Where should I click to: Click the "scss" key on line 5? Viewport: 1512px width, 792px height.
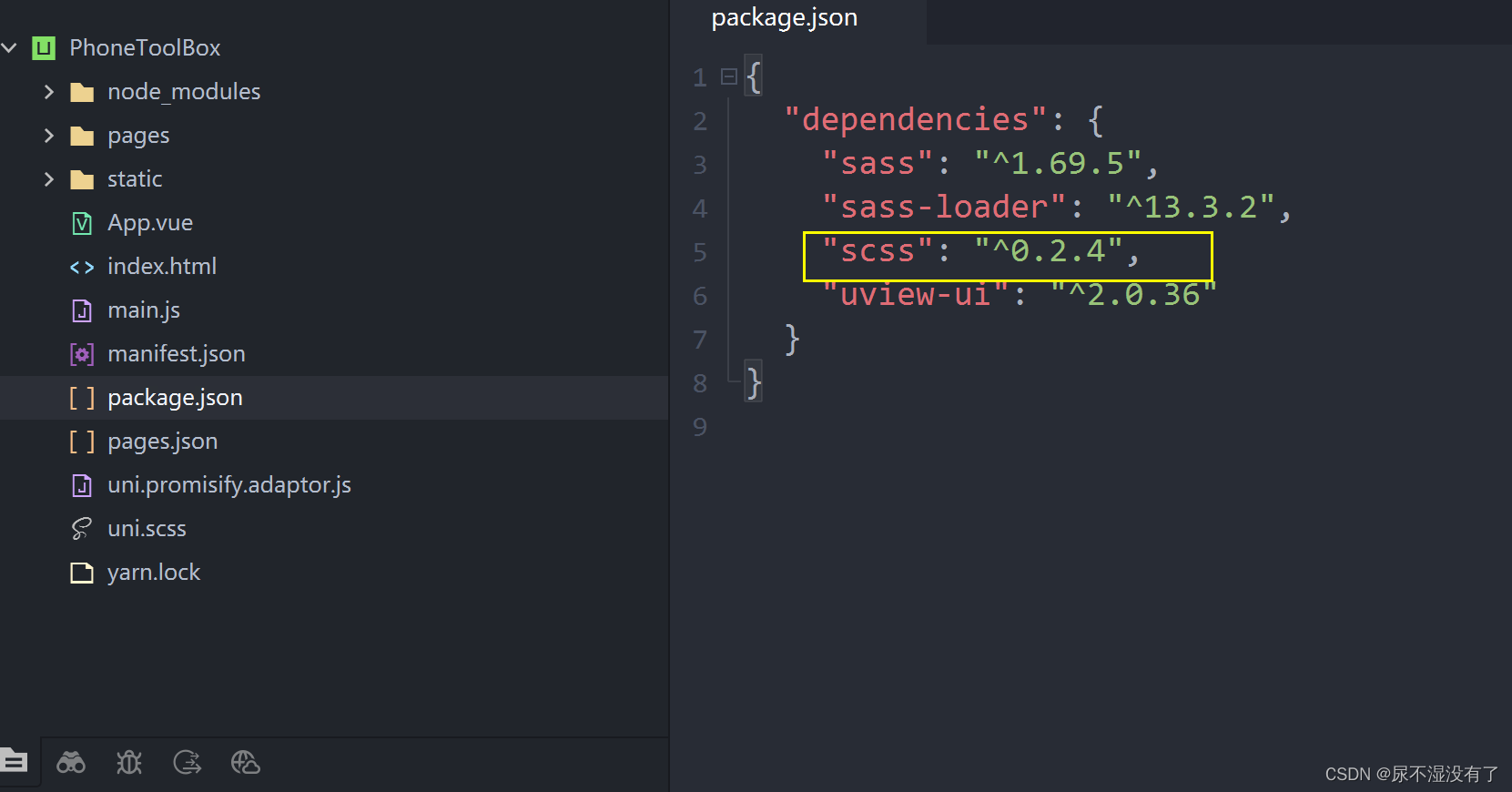point(878,250)
